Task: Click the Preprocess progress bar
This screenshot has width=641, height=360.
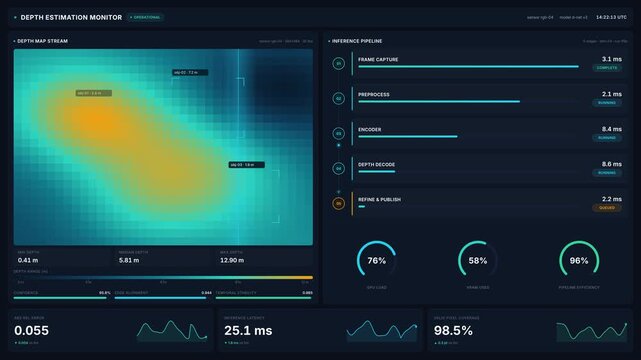Action: point(468,102)
